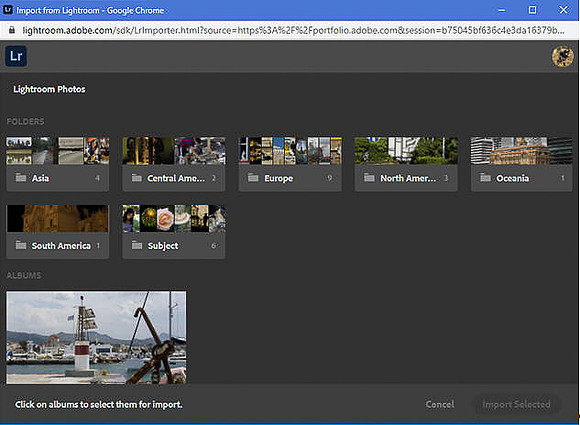Click the North America folder icon
This screenshot has width=580, height=425.
click(x=369, y=178)
